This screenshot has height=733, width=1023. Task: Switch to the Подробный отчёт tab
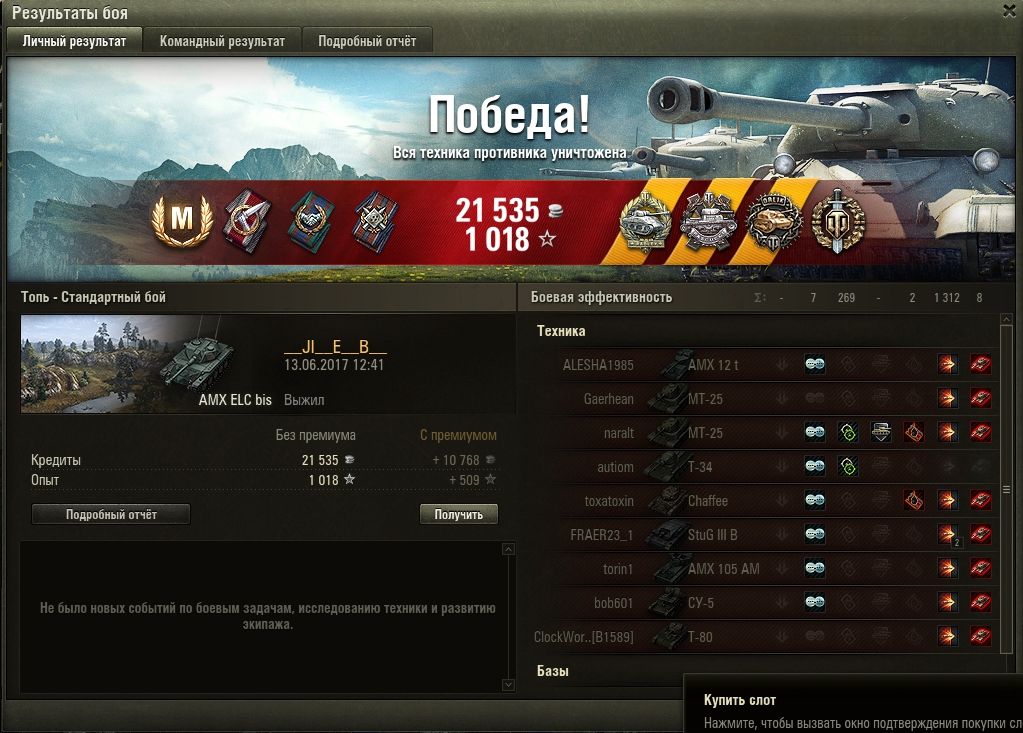click(x=367, y=41)
